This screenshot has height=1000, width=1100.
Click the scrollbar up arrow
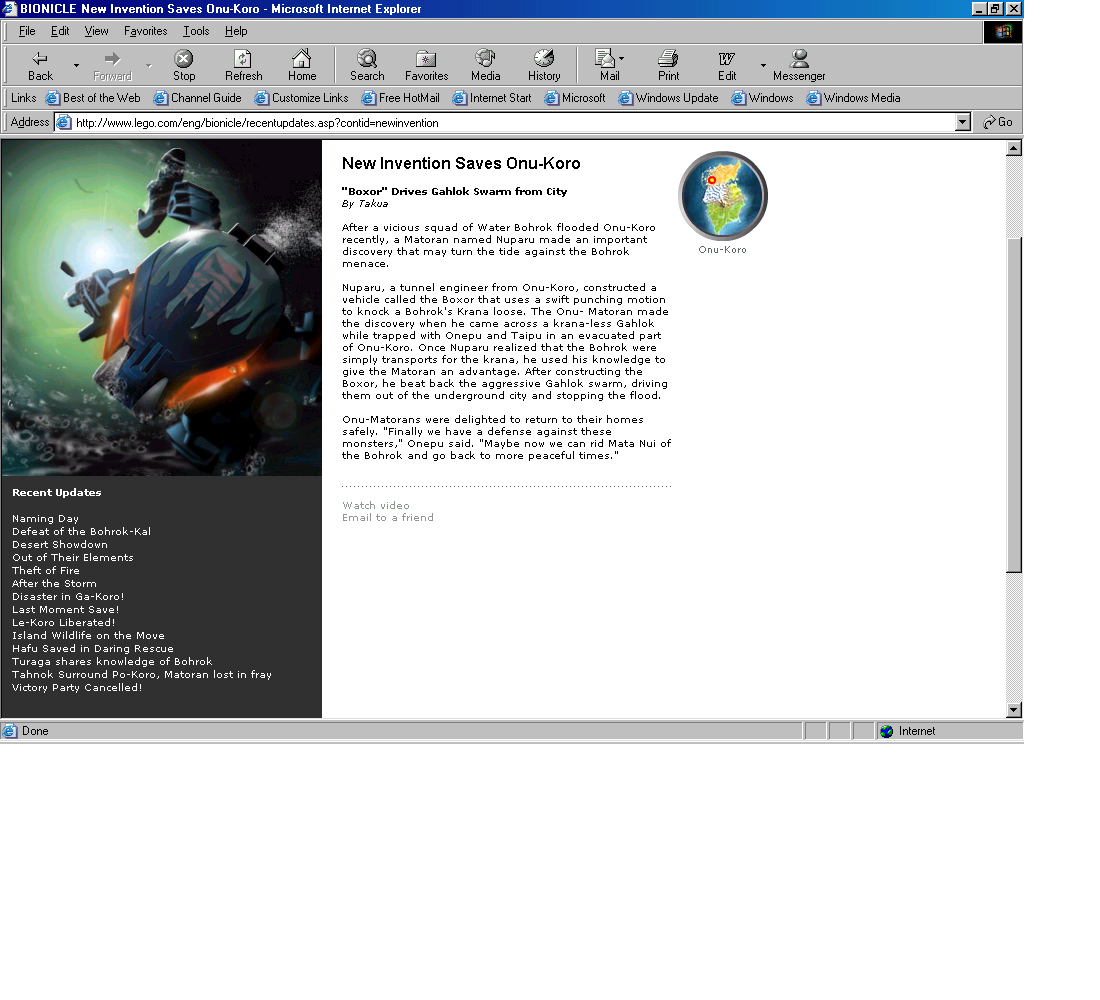click(1013, 148)
